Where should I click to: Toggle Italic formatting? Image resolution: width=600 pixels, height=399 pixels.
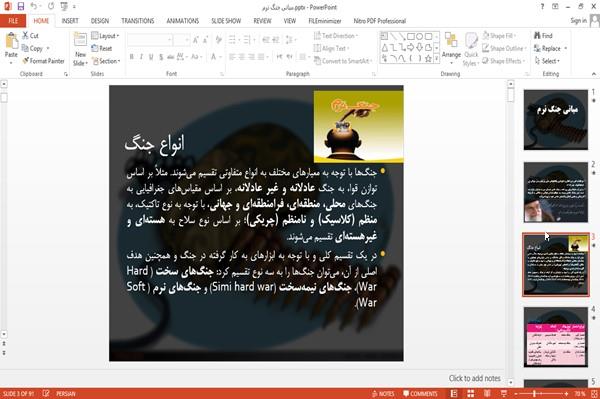click(x=141, y=57)
